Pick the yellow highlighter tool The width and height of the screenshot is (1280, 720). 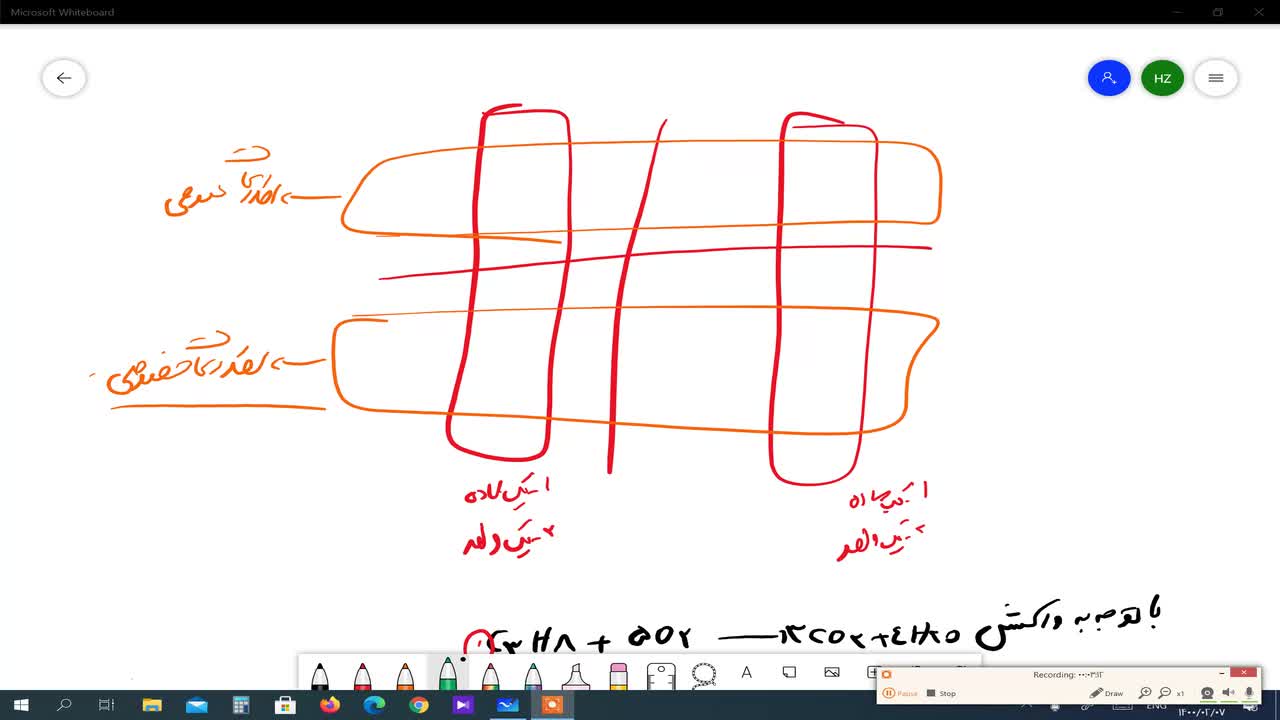click(x=575, y=676)
